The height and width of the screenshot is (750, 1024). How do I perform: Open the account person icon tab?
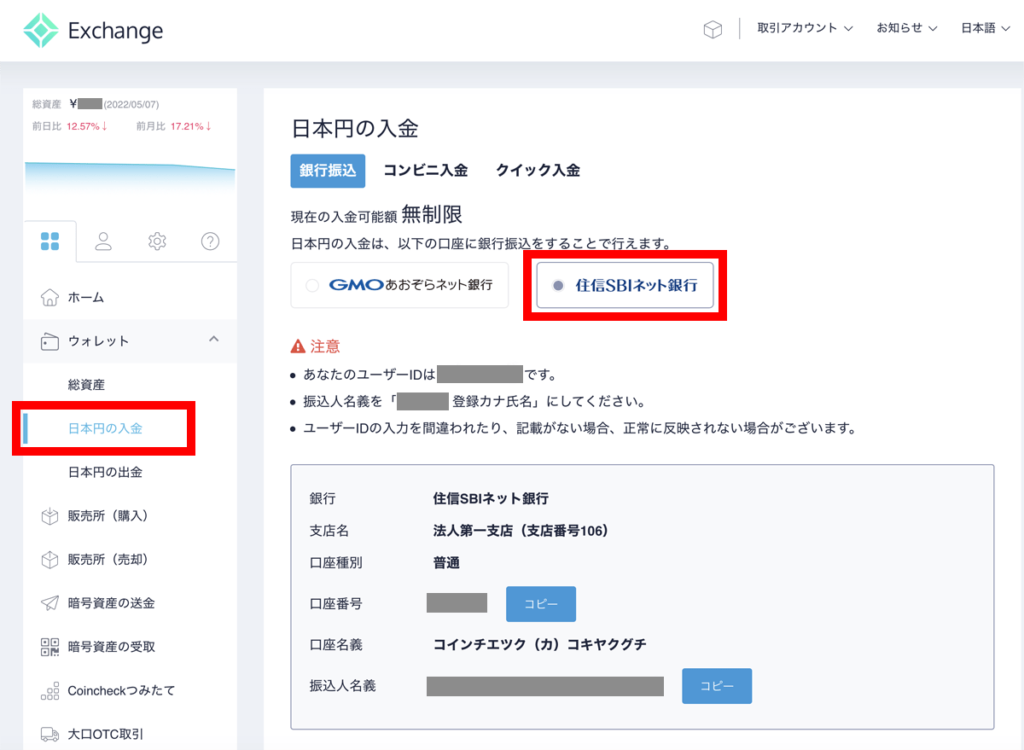point(103,241)
